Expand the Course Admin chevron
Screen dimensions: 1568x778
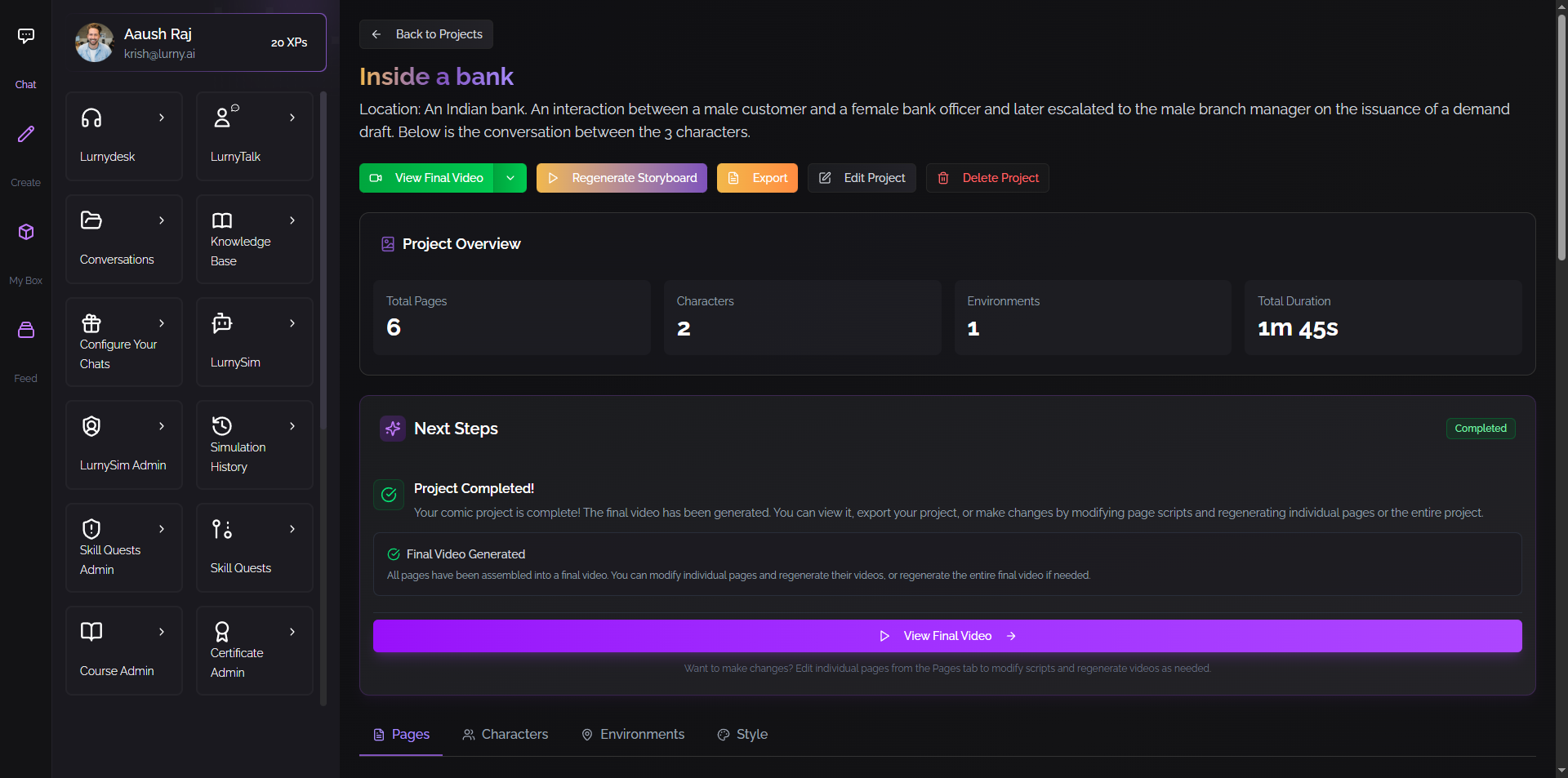[162, 632]
